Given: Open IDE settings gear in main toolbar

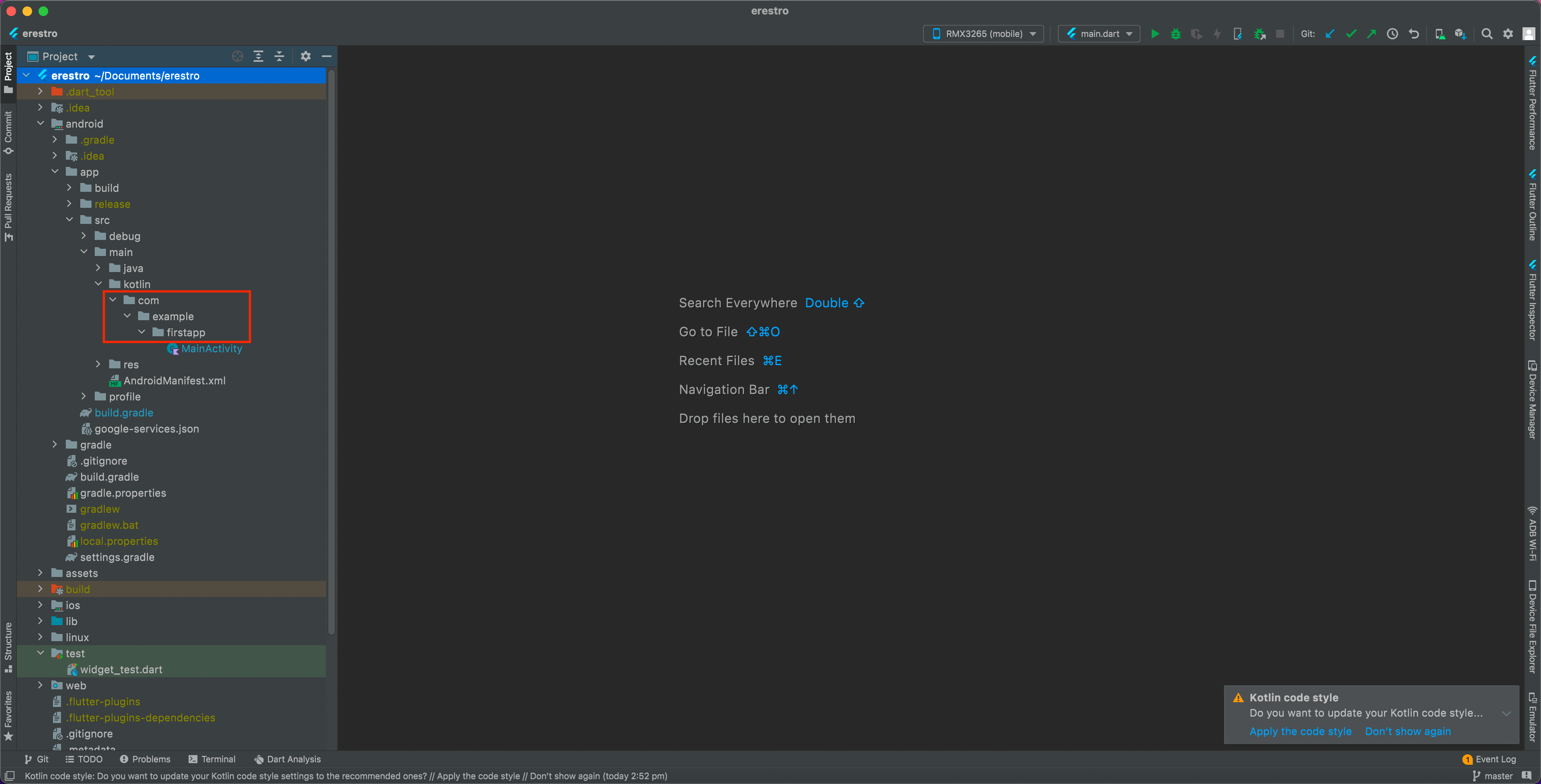Looking at the screenshot, I should click(1508, 34).
